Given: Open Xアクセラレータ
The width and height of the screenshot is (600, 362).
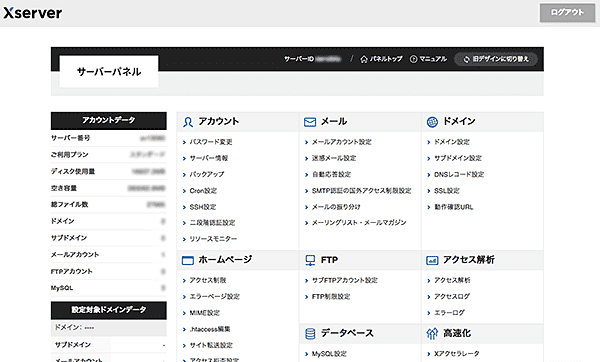Looking at the screenshot, I should click(x=456, y=354).
